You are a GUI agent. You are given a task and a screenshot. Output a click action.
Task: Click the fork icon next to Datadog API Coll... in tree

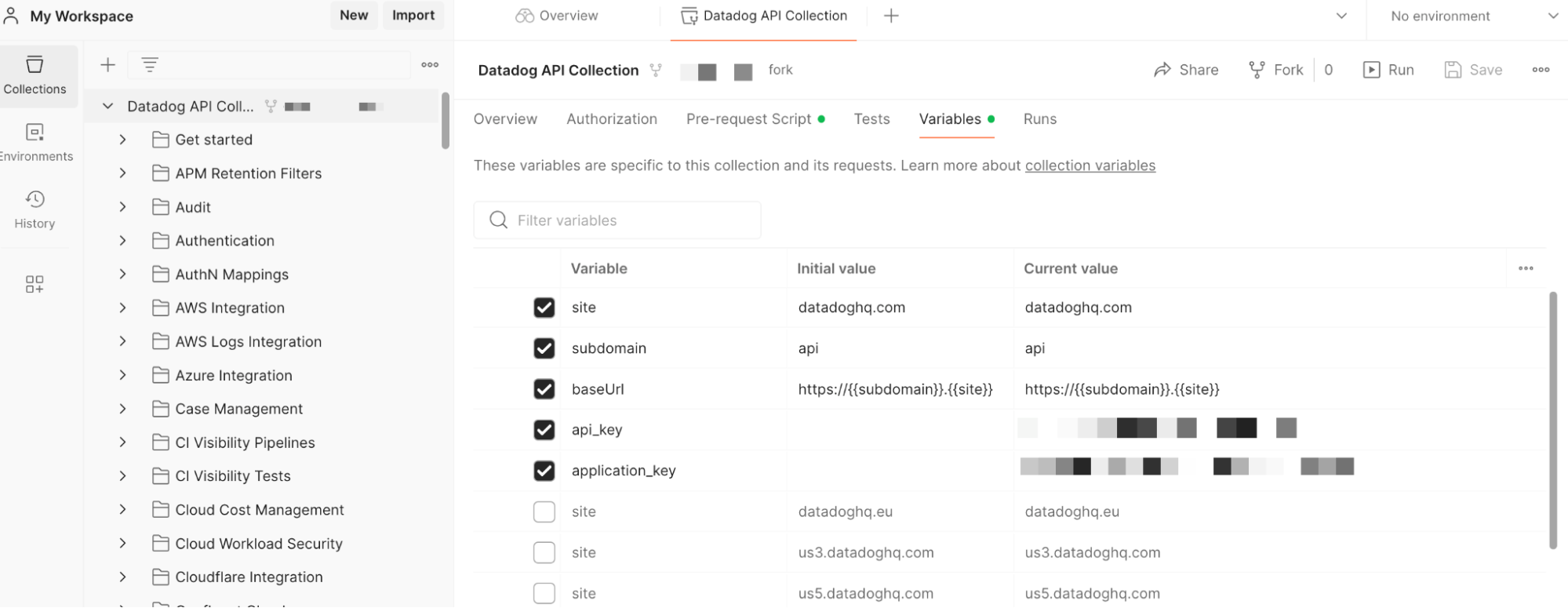[271, 106]
